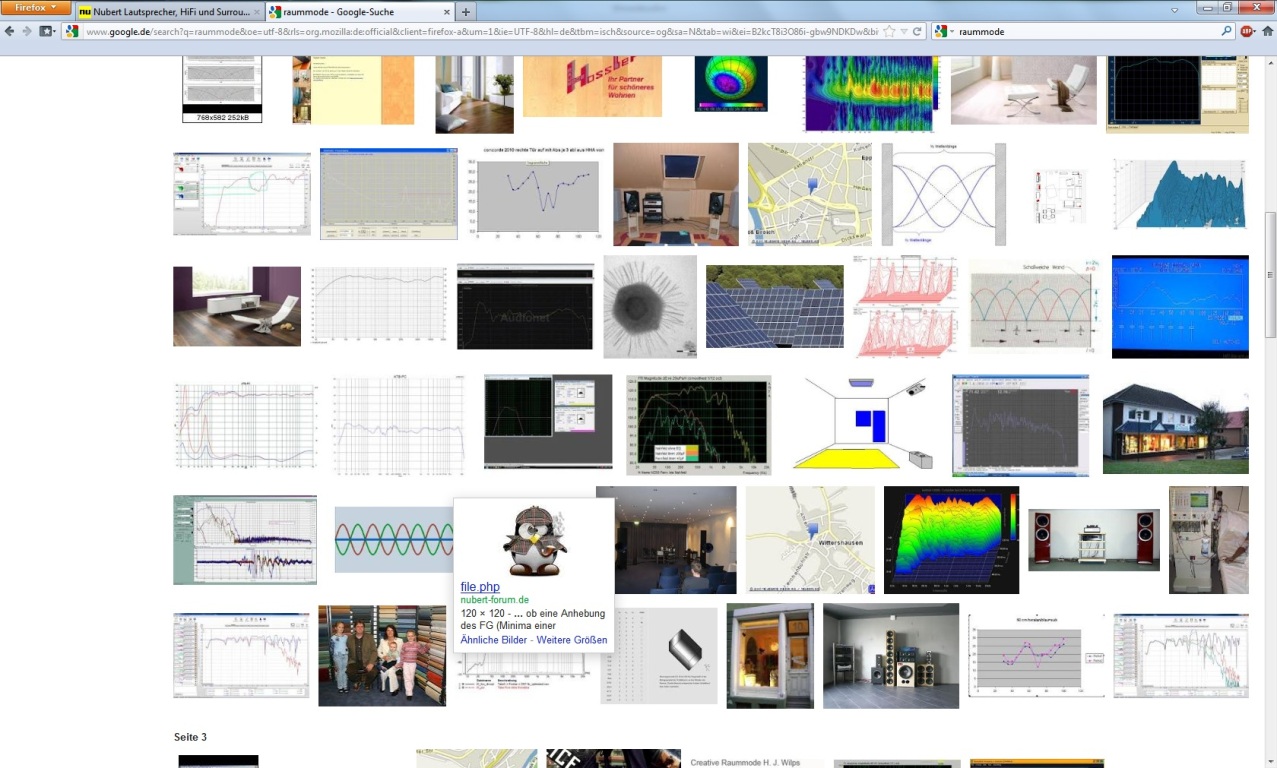Close the raummode Google-Suche tab
Screen dimensions: 1277x768
pos(445,12)
